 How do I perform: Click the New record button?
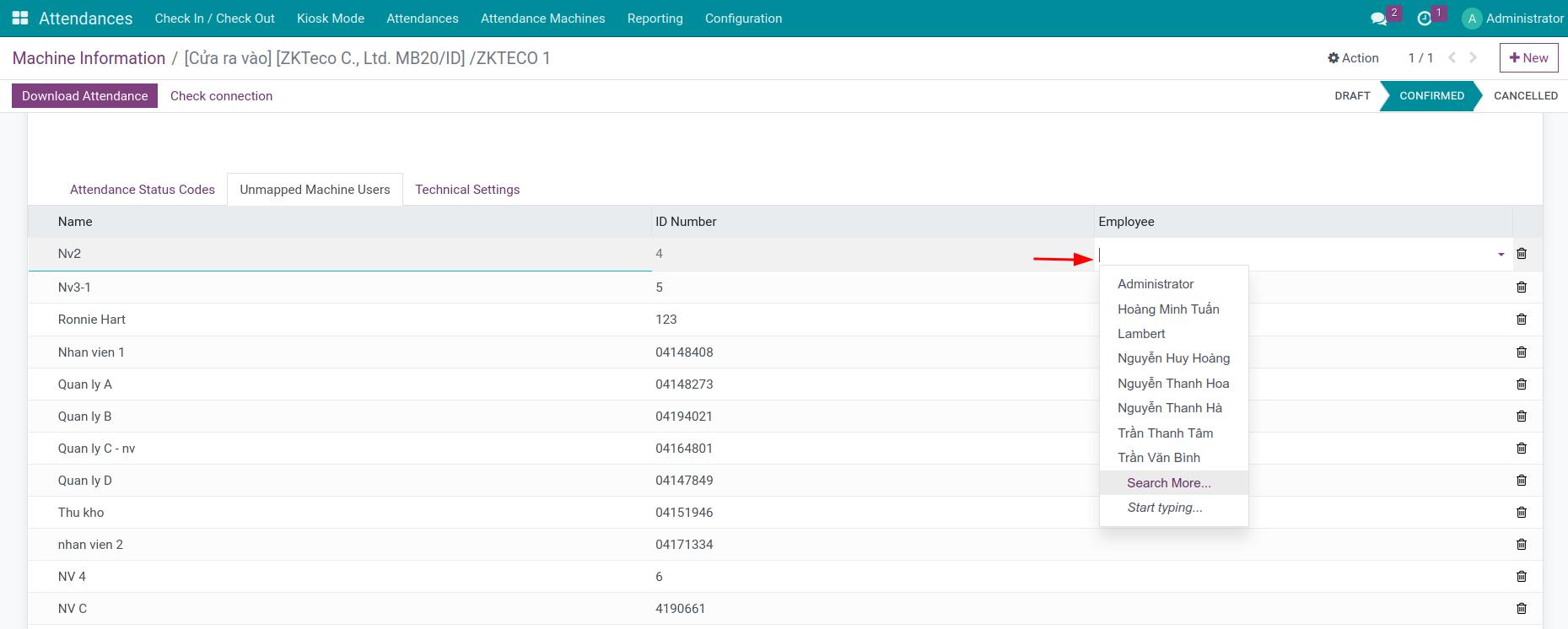[1528, 58]
